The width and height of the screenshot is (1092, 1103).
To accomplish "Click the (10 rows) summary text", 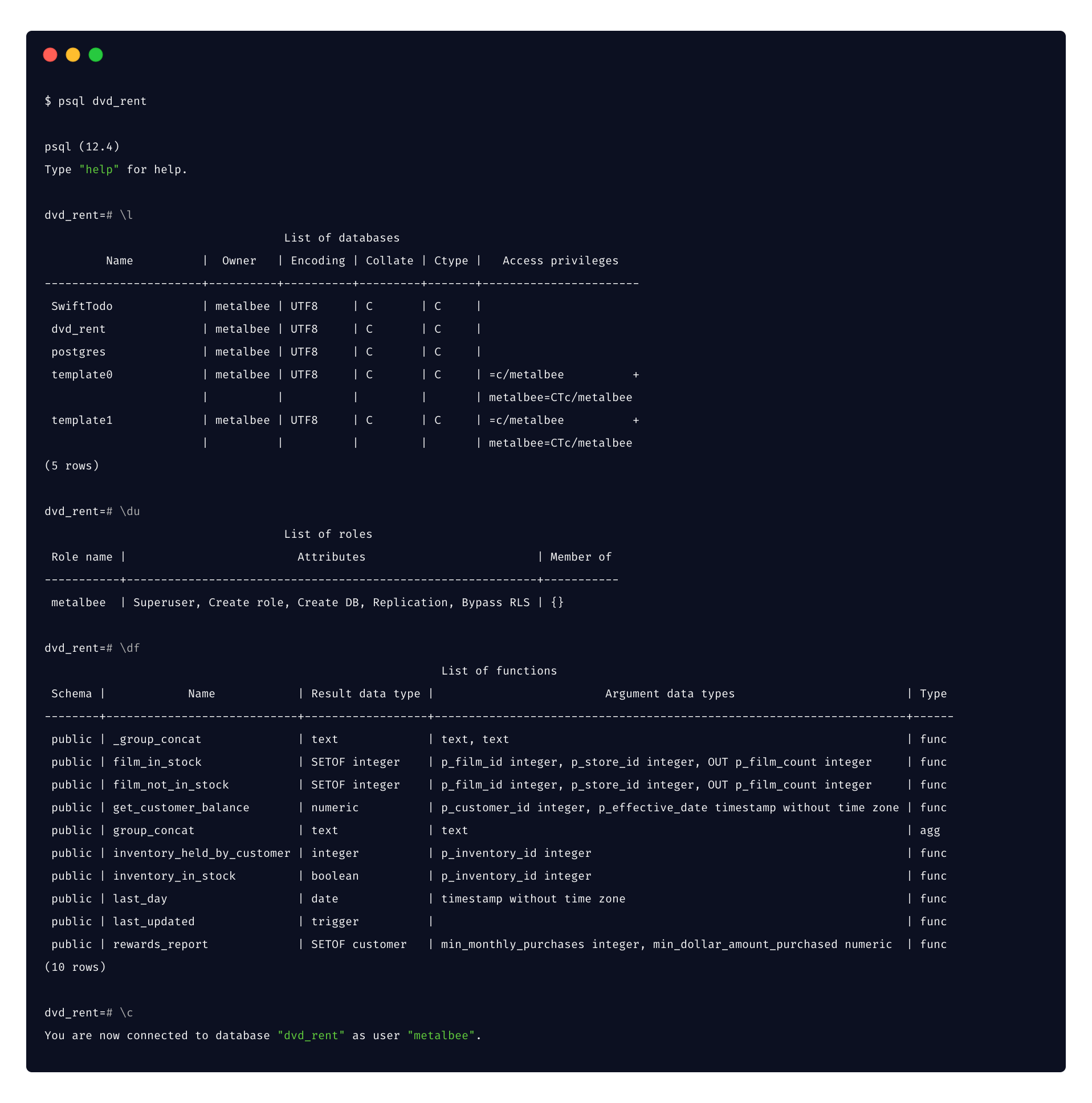I will 75,967.
